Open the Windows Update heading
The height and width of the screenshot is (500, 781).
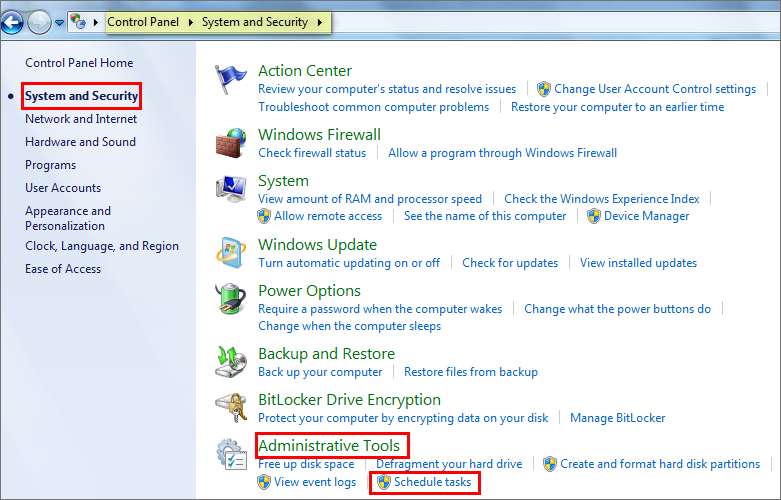[317, 245]
